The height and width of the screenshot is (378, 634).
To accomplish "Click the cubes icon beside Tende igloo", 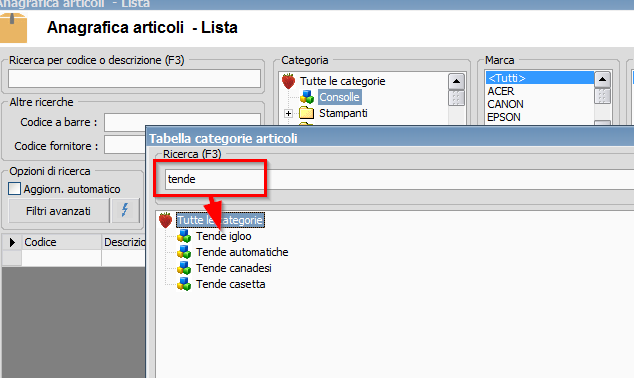I will click(184, 236).
